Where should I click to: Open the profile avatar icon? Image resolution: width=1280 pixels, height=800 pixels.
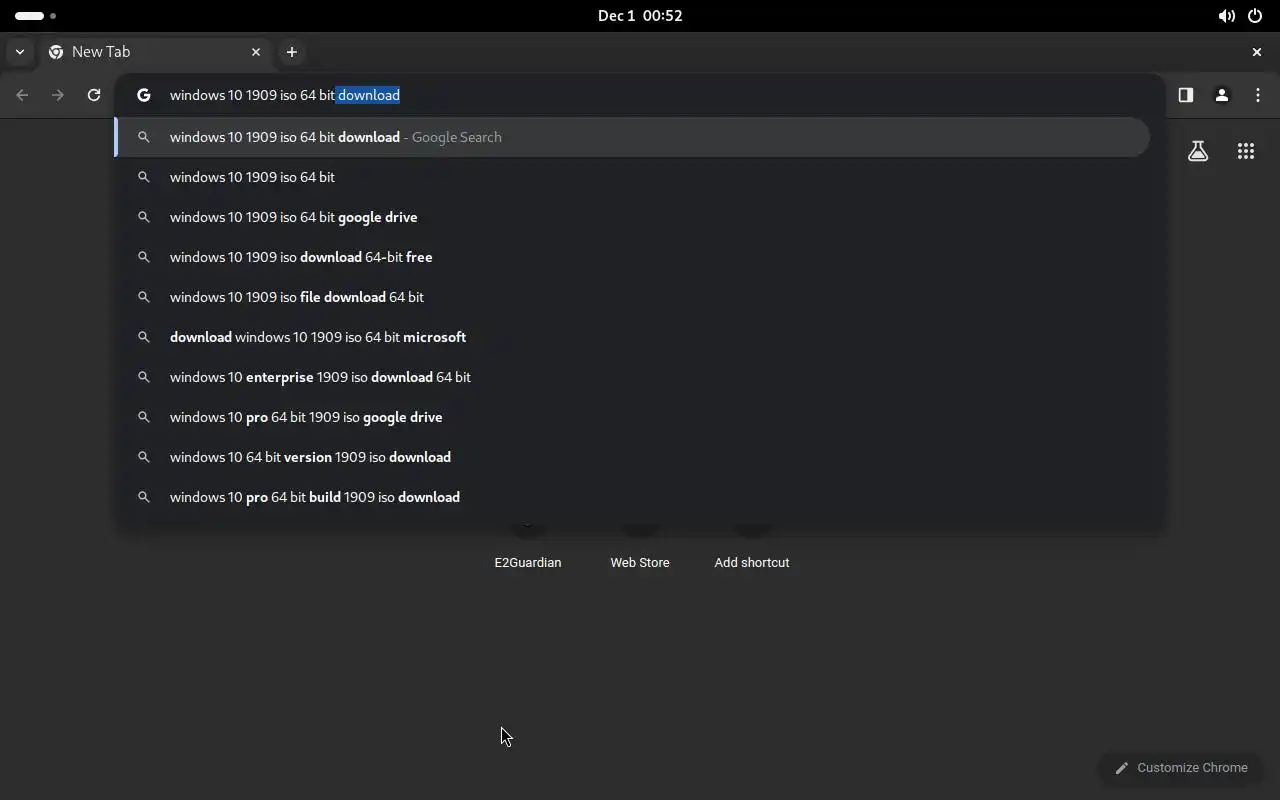[x=1221, y=95]
